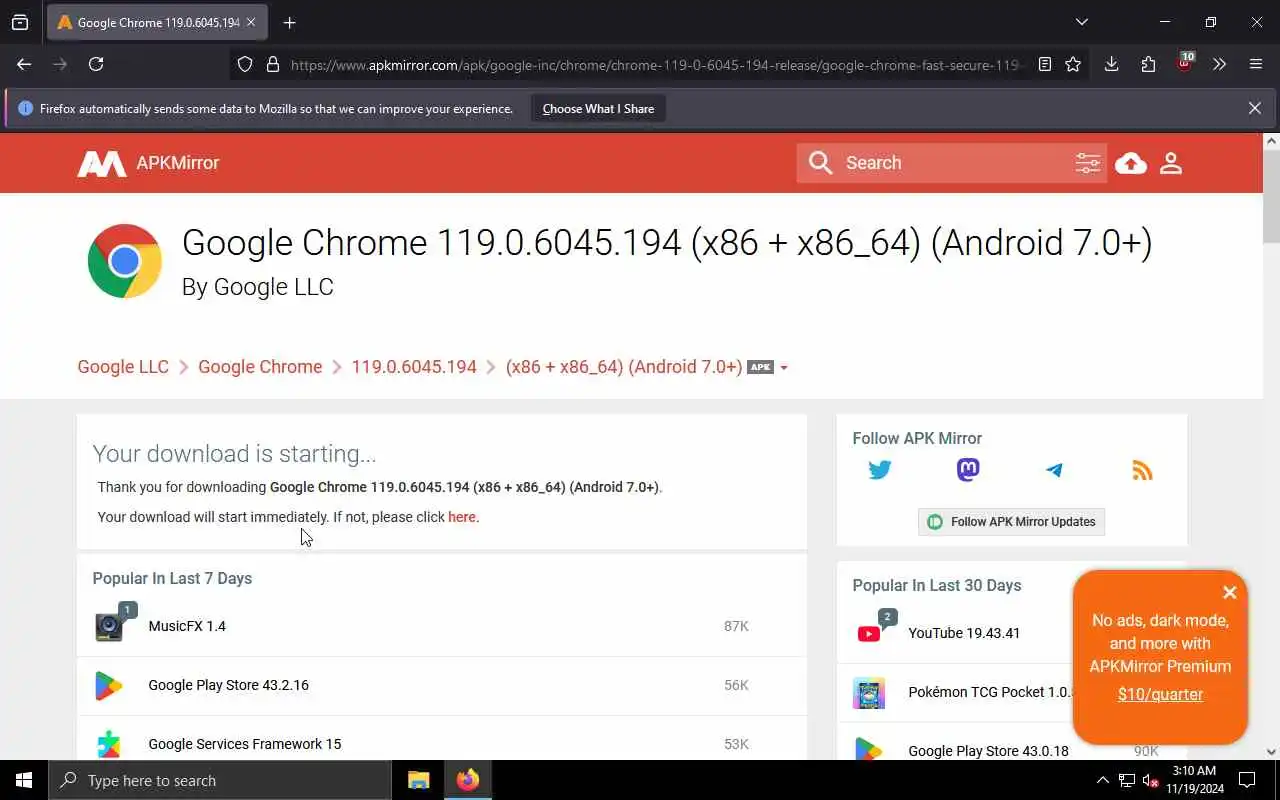Open the Firefox downloads panel

coord(1111,64)
